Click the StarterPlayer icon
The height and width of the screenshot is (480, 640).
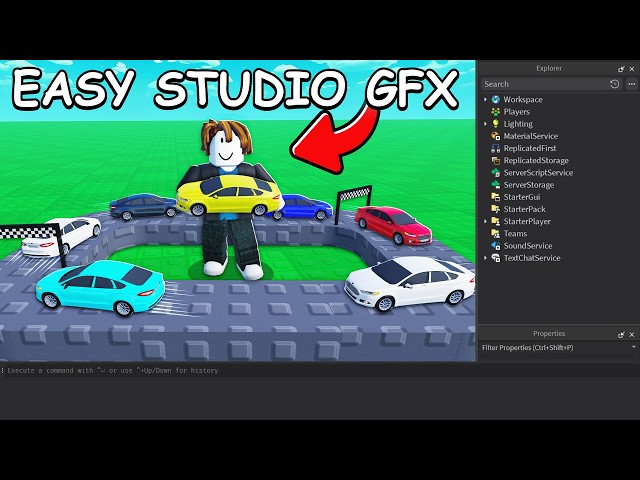(x=496, y=221)
